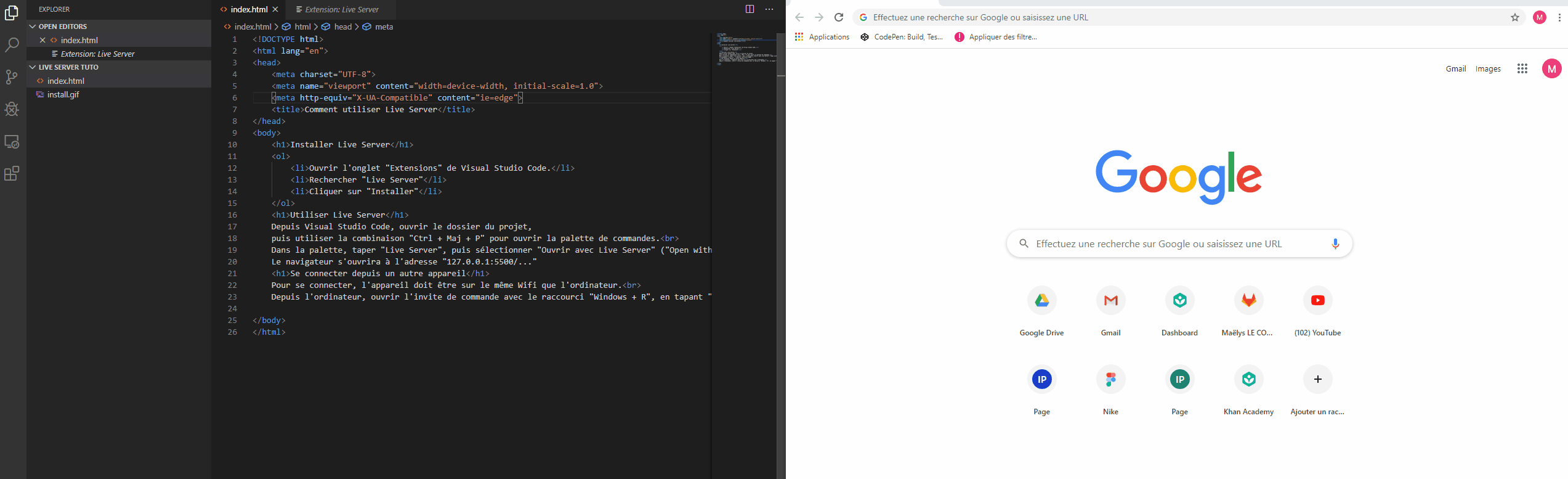Close index.html in the Open Editors list
Viewport: 1568px width, 479px height.
click(x=42, y=40)
